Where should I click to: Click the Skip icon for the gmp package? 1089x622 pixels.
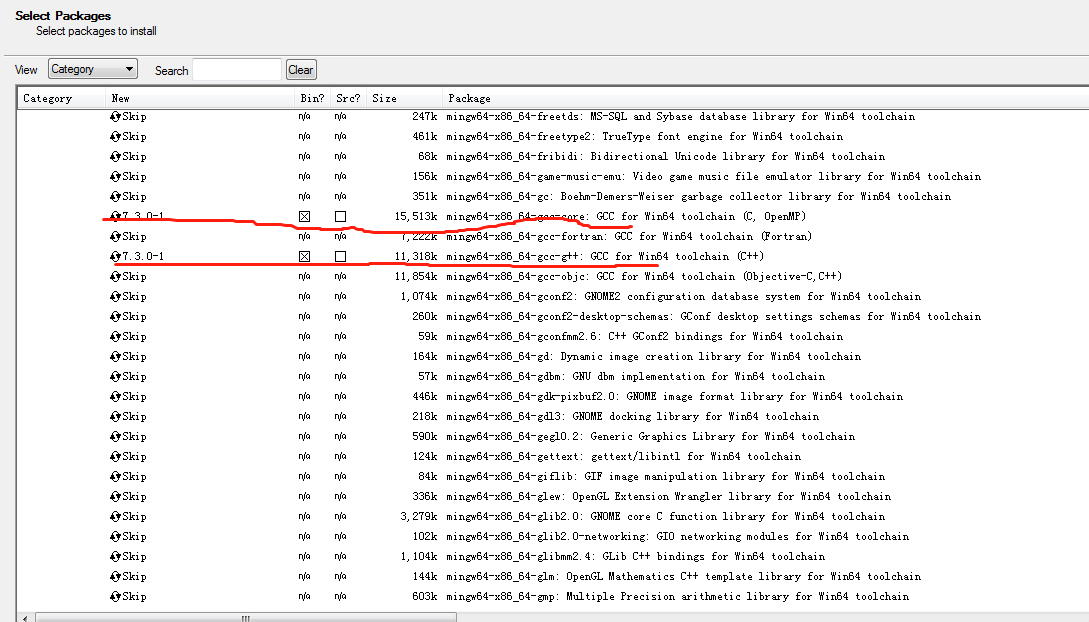(x=114, y=596)
